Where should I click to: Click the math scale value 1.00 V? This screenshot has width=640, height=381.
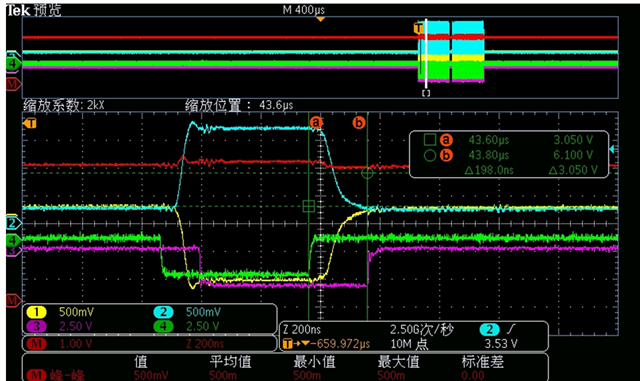point(76,344)
